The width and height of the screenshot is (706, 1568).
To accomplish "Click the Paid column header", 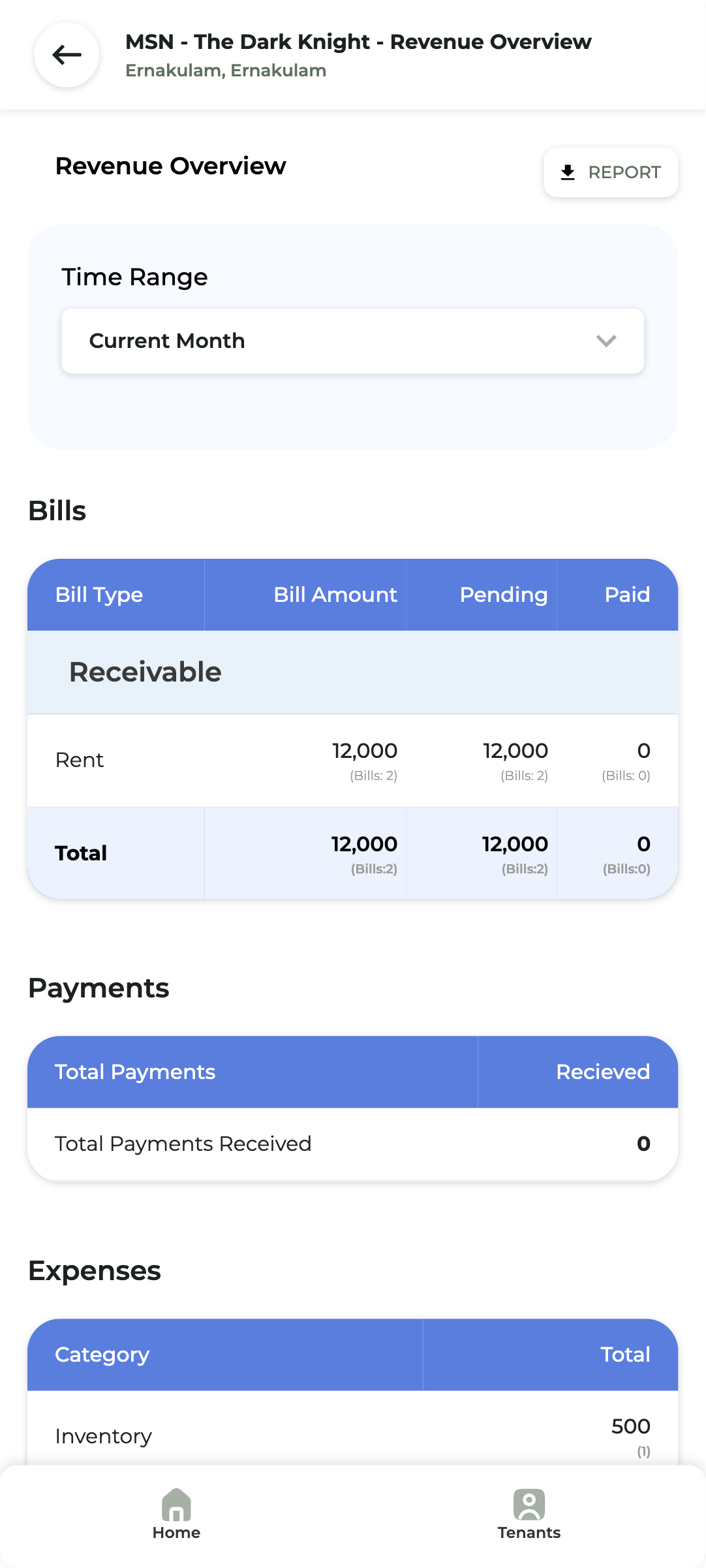I will (x=626, y=595).
